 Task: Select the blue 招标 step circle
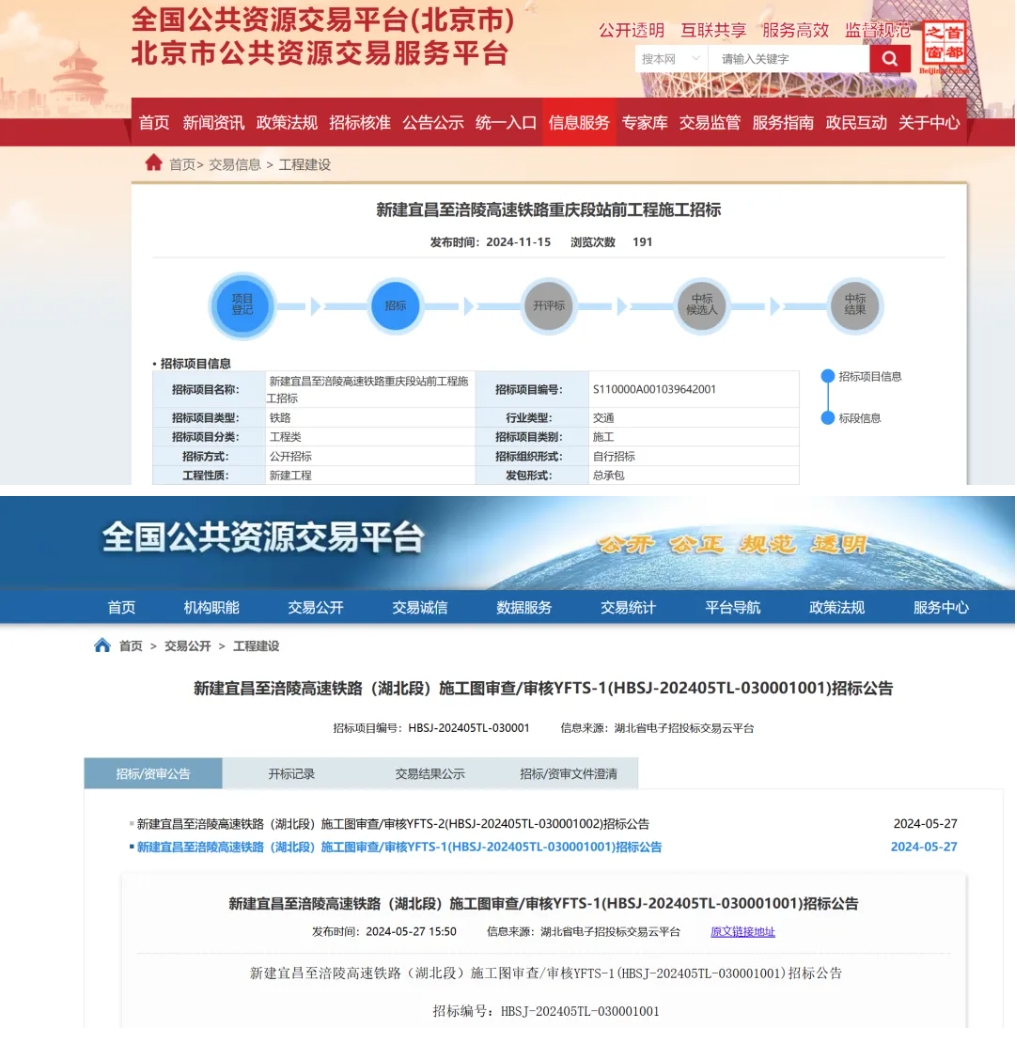[x=395, y=305]
